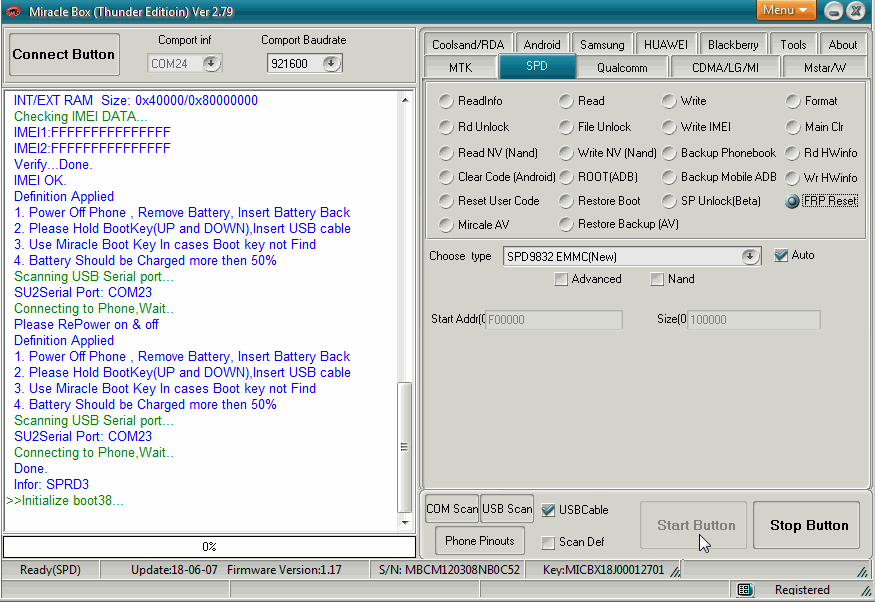This screenshot has height=602, width=875.
Task: Click the Ready(SPD) status text
Action: click(x=50, y=570)
